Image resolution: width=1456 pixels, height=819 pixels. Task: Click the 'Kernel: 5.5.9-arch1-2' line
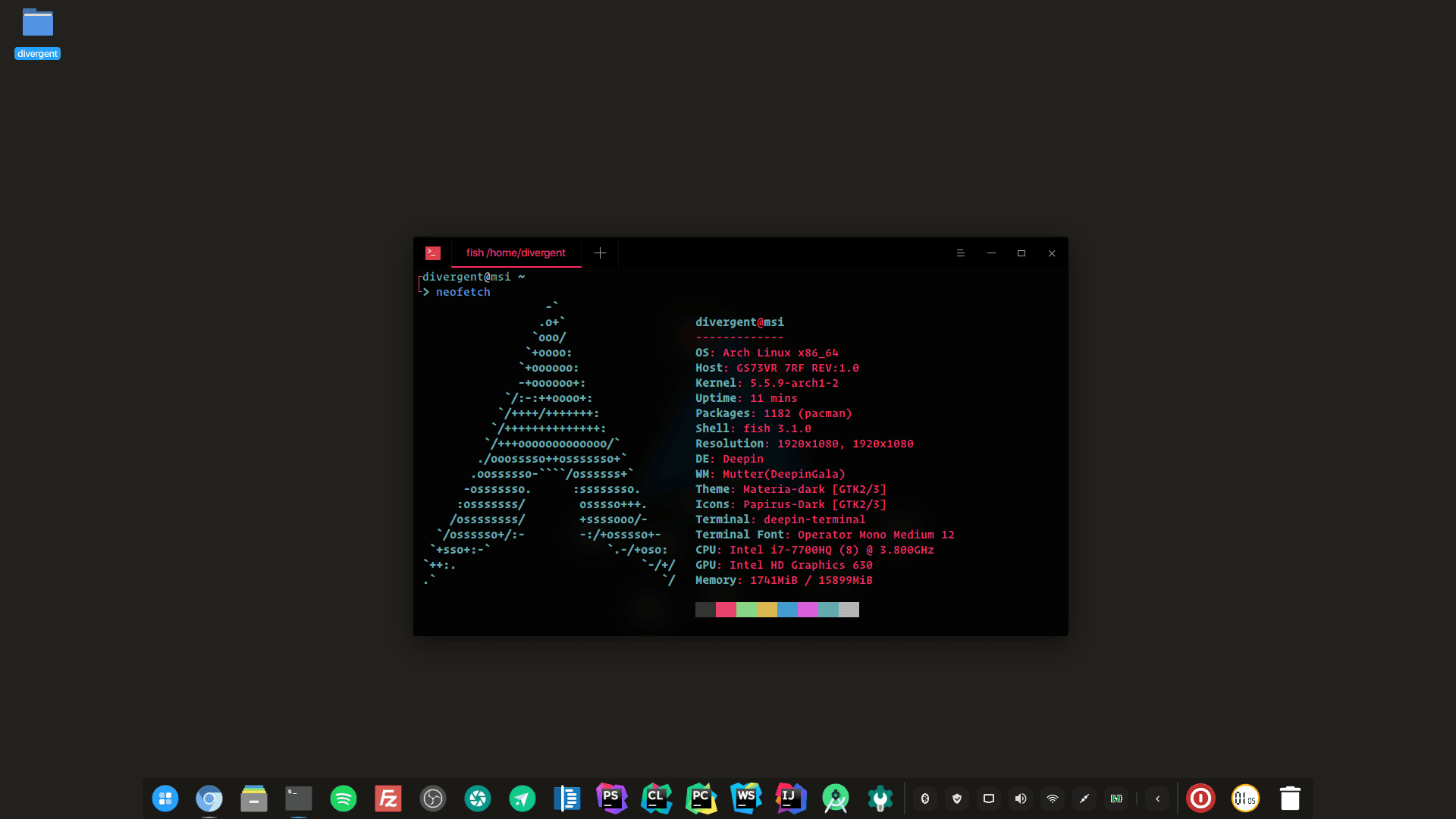(x=767, y=383)
